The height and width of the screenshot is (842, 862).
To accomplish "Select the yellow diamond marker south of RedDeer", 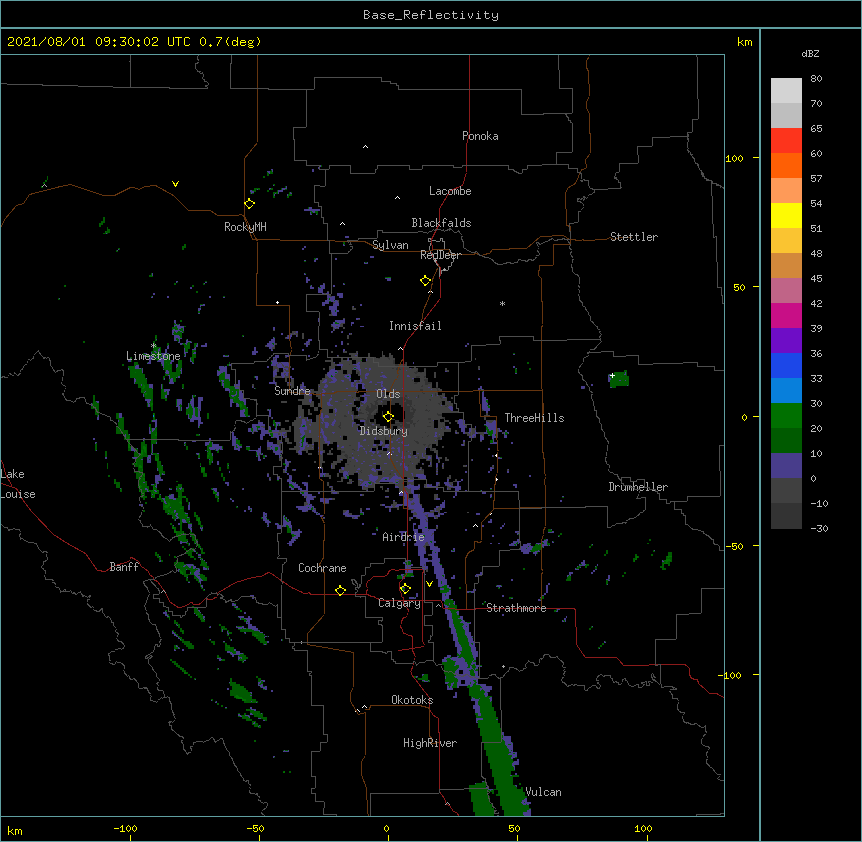I will point(425,281).
